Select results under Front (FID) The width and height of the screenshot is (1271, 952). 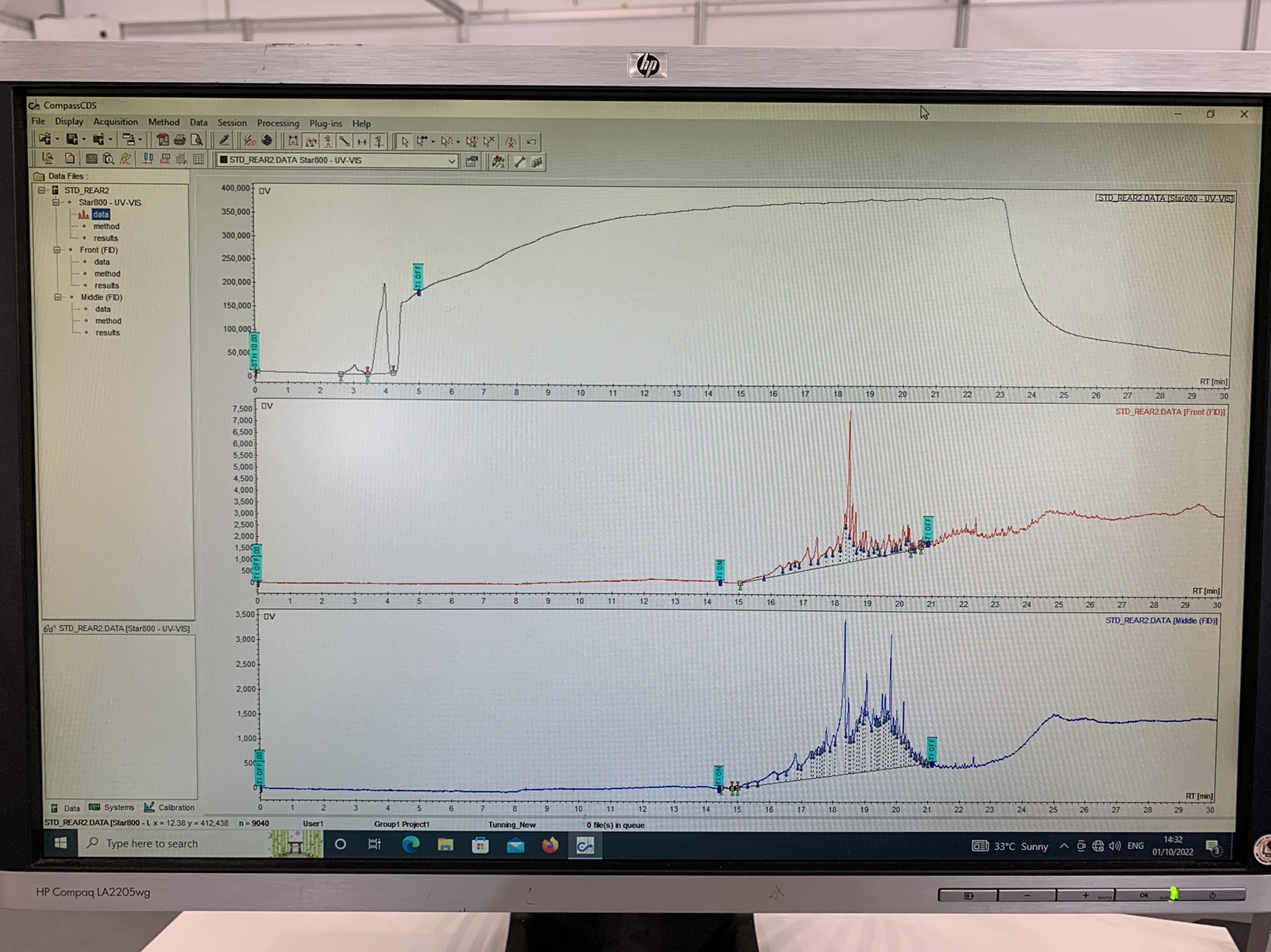click(x=107, y=285)
